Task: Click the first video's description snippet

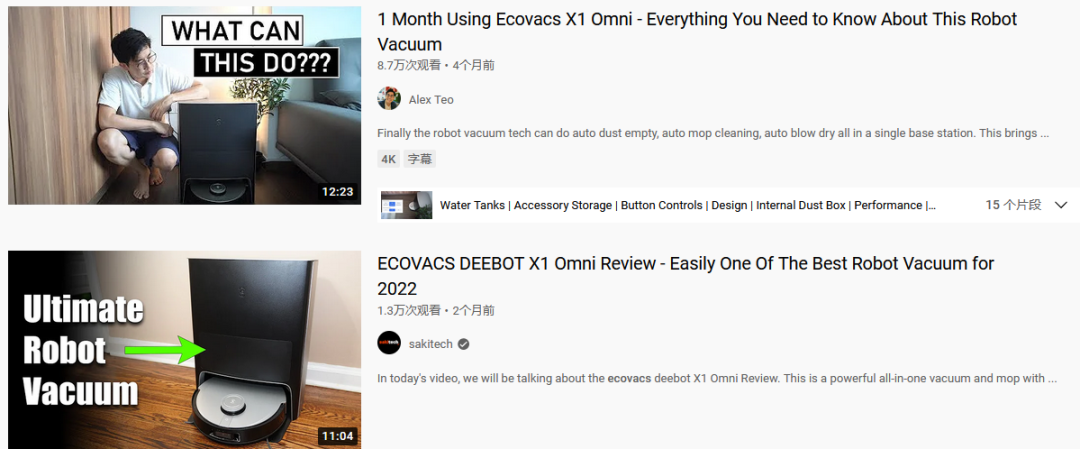Action: point(713,133)
